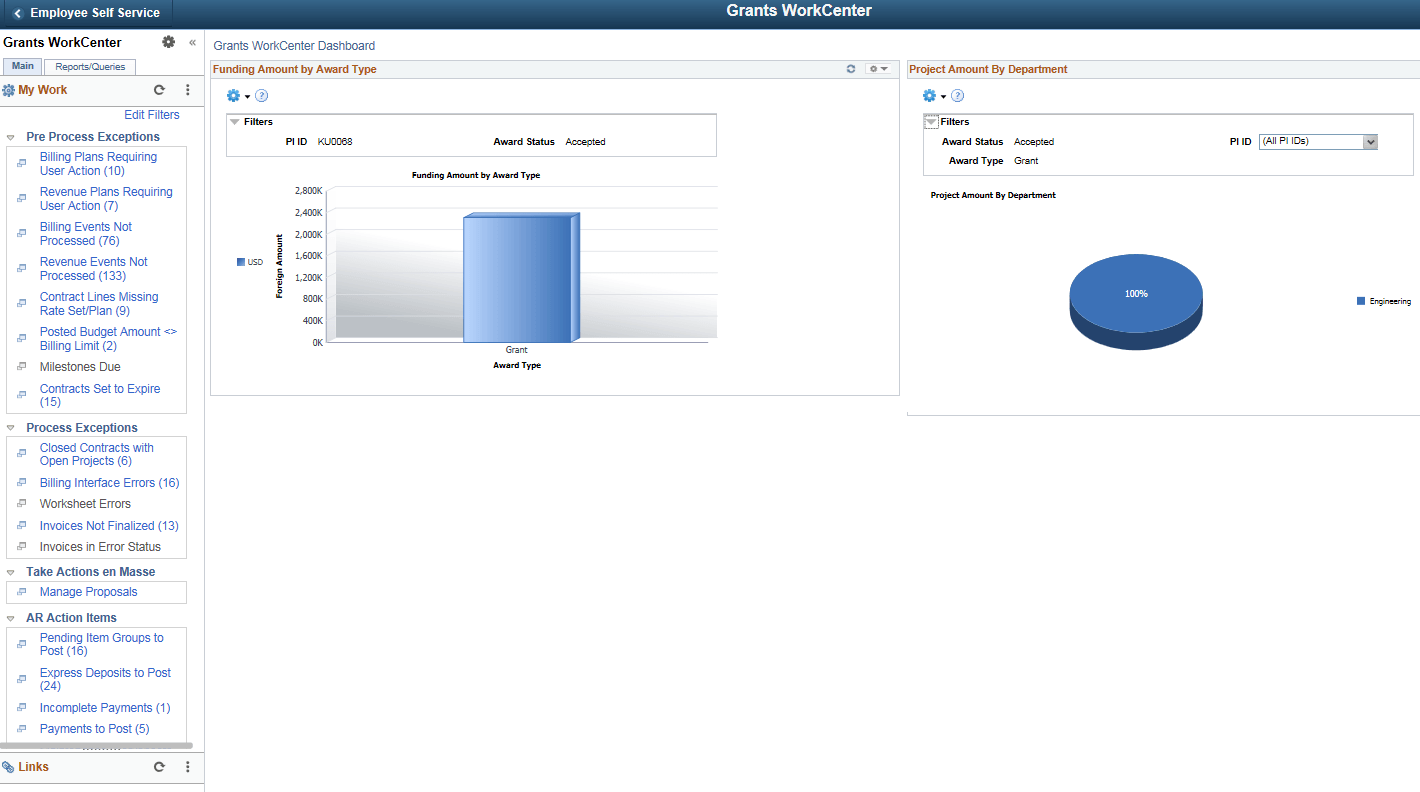Click the icon beside Billing Interface Errors
The image size is (1420, 792).
(21, 483)
